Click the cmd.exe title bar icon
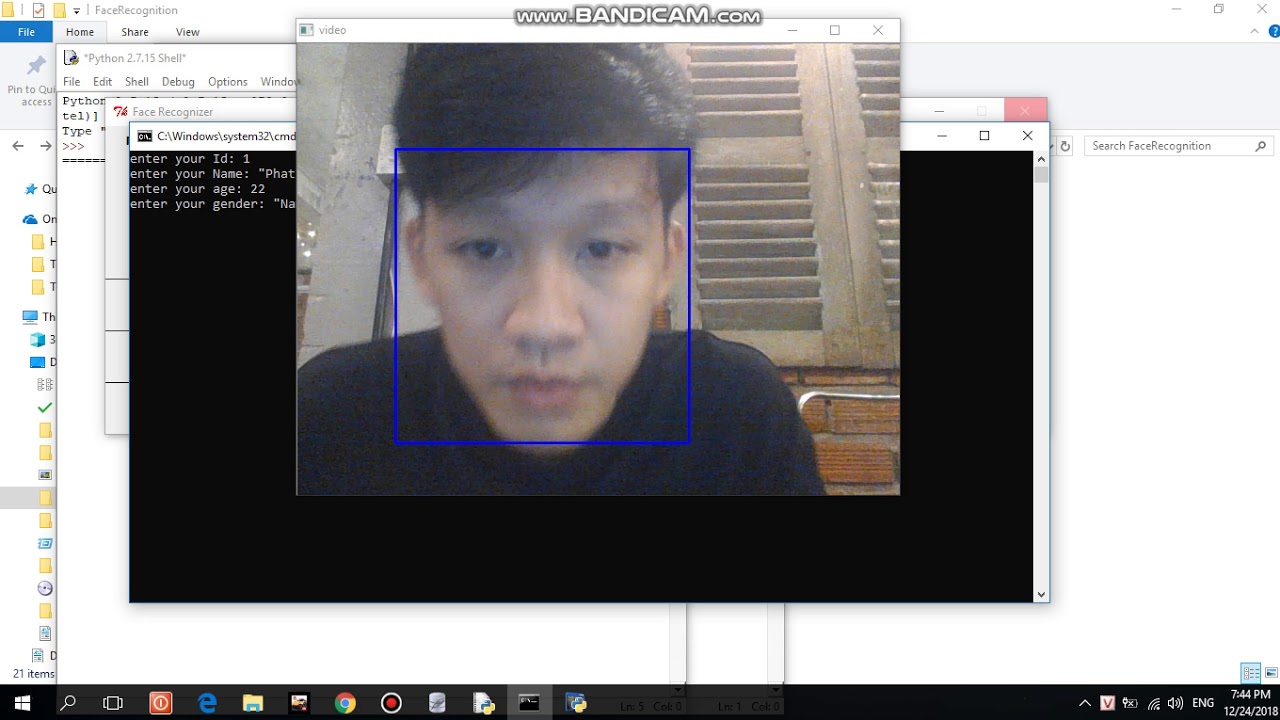 click(x=145, y=136)
